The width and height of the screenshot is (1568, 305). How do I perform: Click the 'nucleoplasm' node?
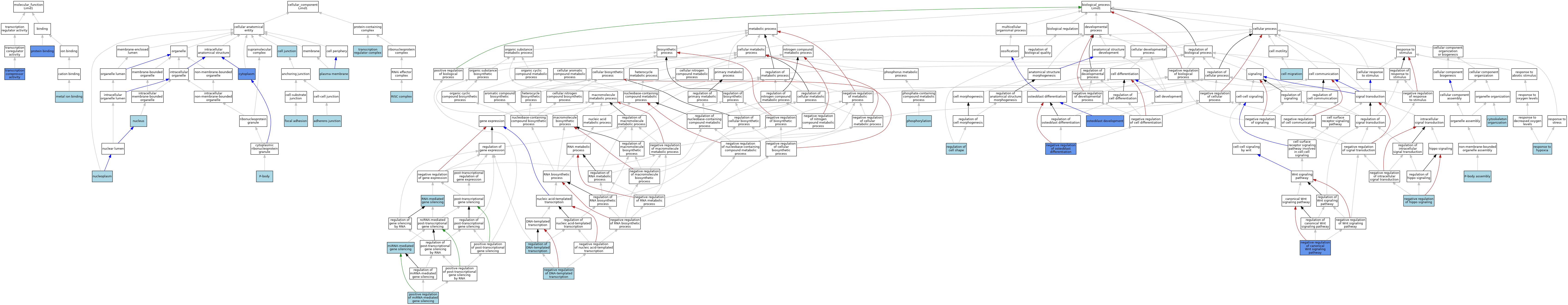pos(102,177)
